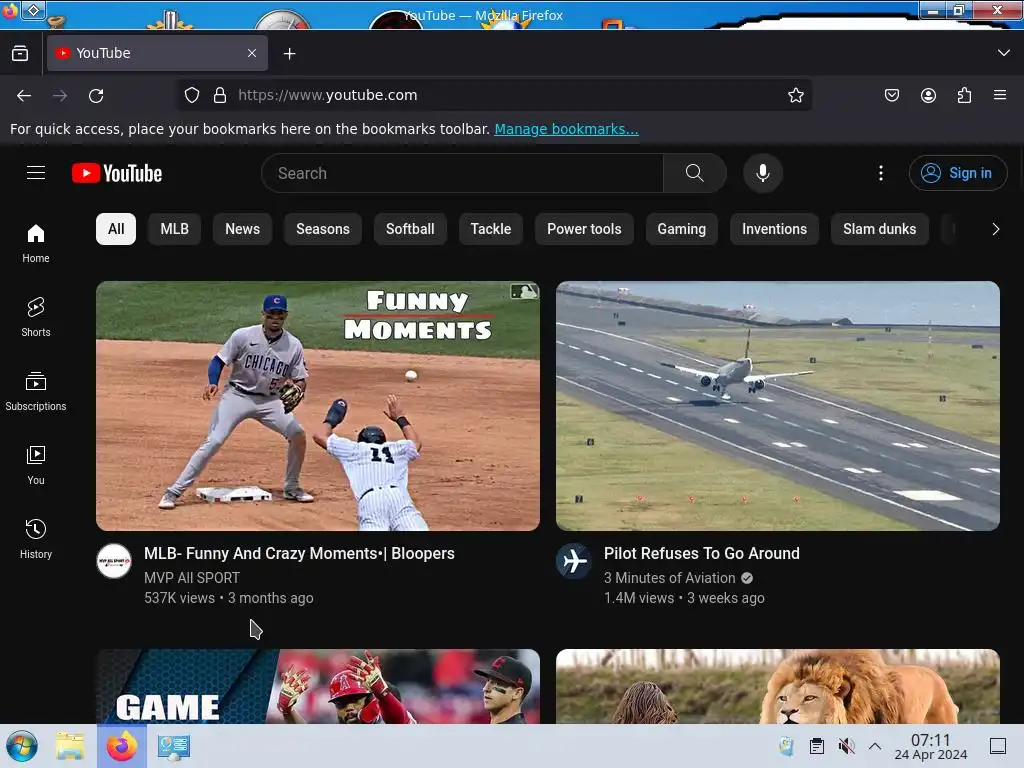This screenshot has width=1024, height=768.
Task: Click the show desktop button in taskbar
Action: tap(998, 746)
